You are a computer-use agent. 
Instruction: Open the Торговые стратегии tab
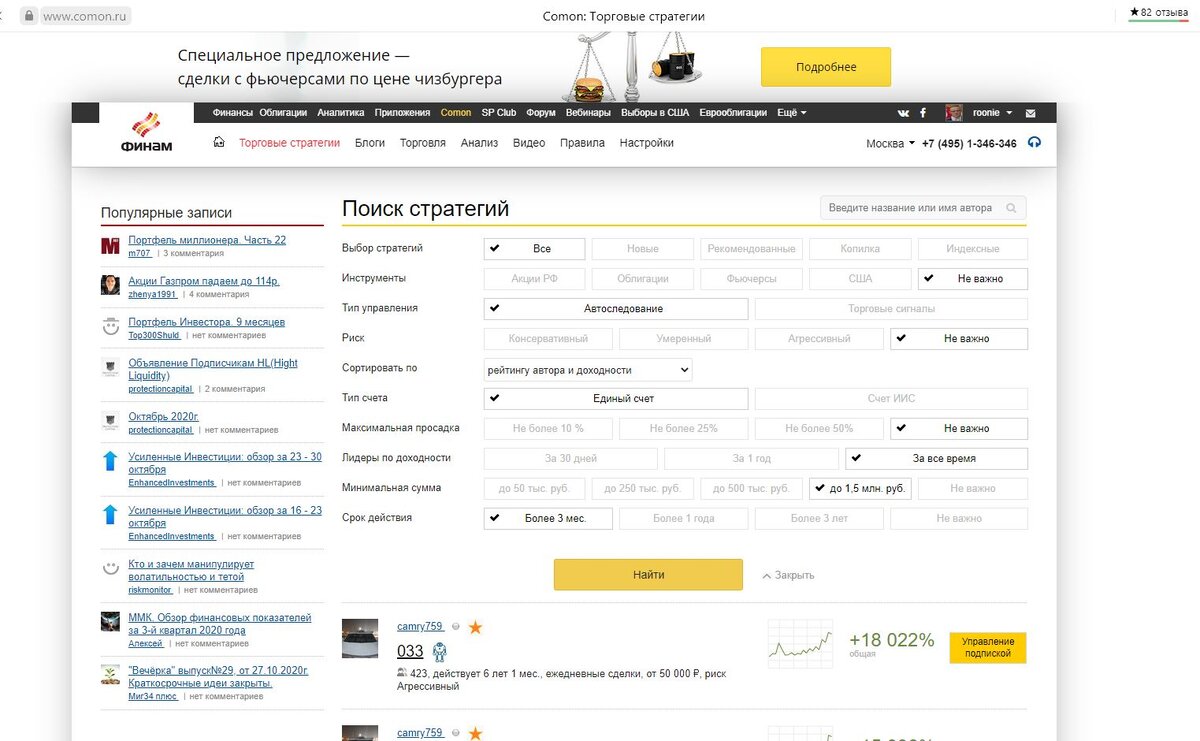pyautogui.click(x=290, y=143)
